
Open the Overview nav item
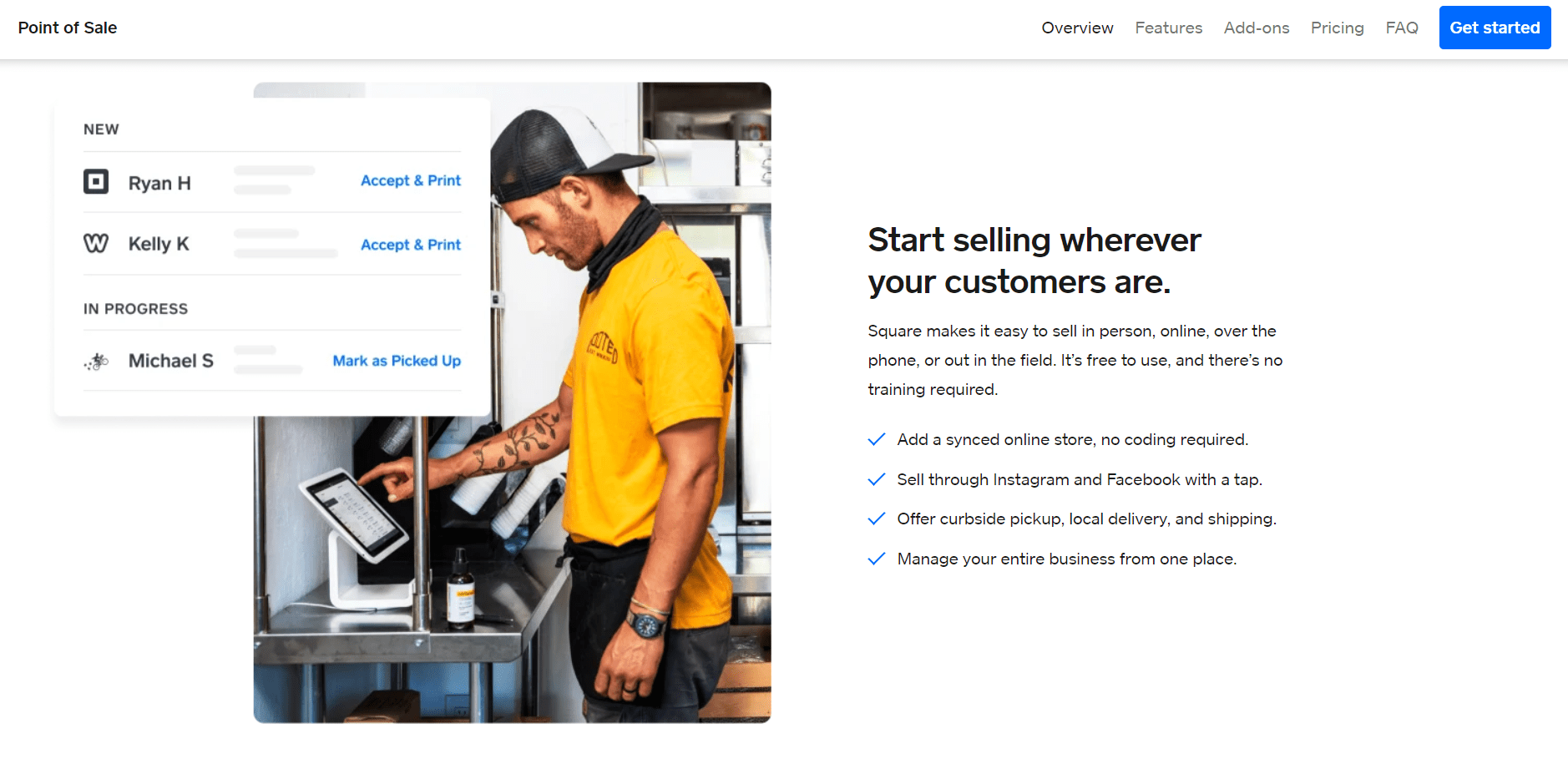click(x=1077, y=28)
